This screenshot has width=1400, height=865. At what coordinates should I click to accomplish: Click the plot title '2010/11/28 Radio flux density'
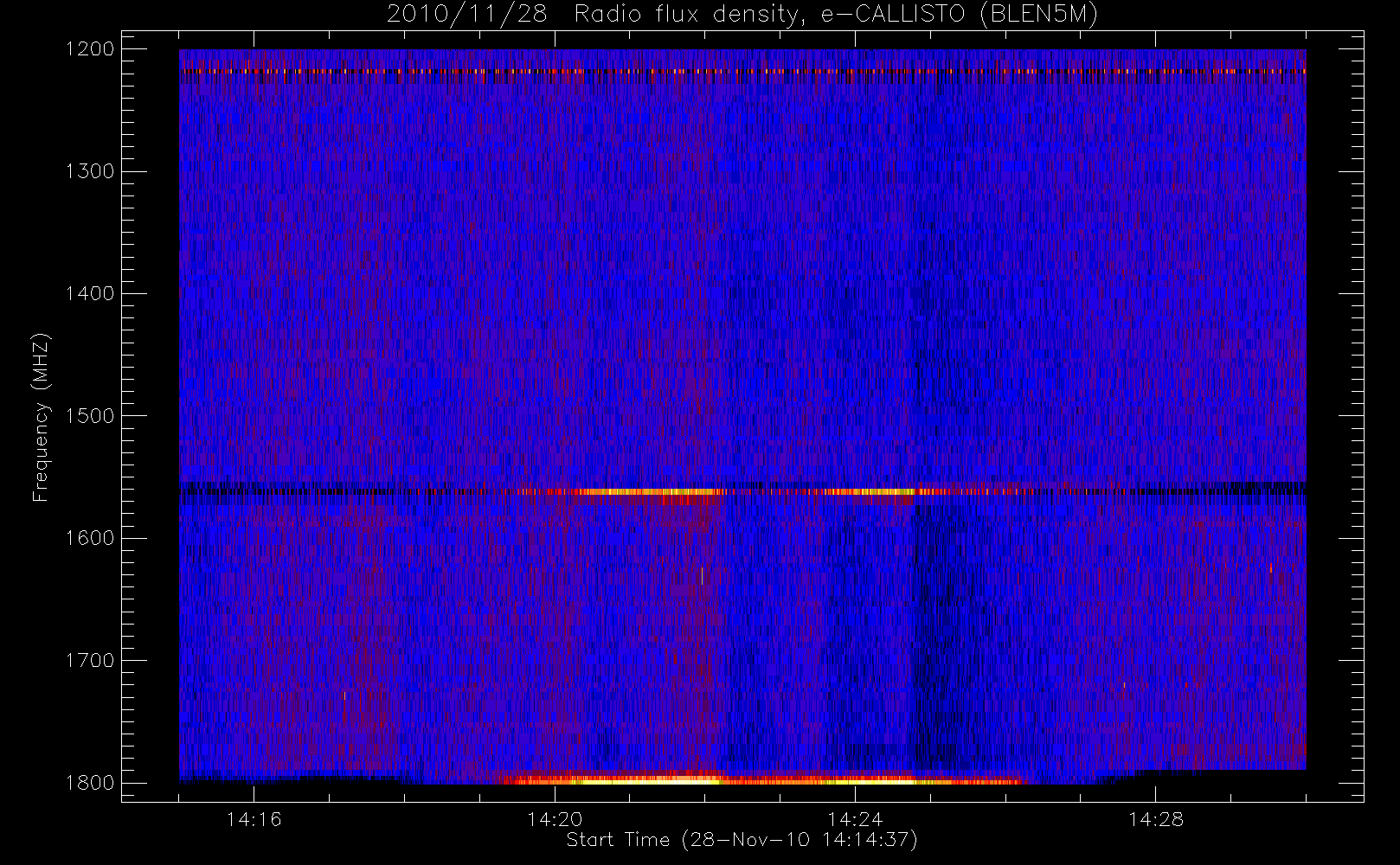pyautogui.click(x=742, y=14)
